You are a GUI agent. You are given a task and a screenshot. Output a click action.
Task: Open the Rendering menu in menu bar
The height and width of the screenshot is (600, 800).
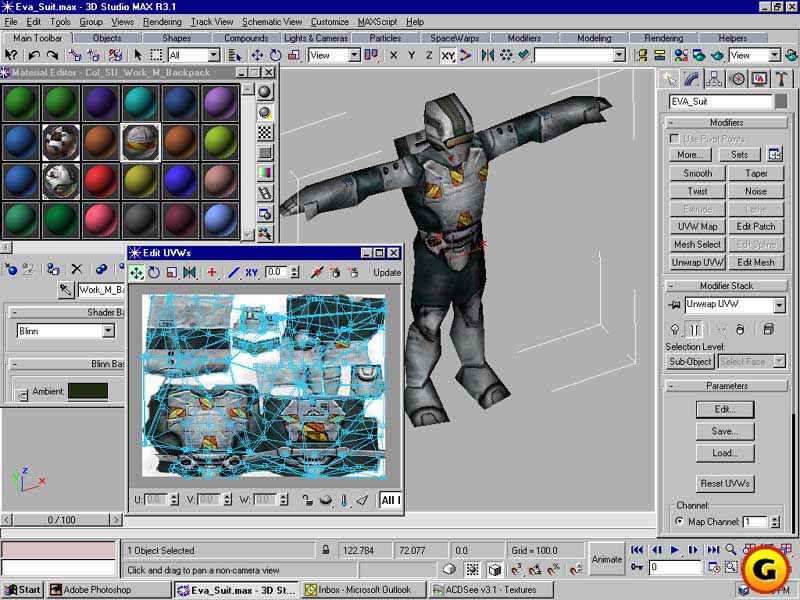coord(162,22)
